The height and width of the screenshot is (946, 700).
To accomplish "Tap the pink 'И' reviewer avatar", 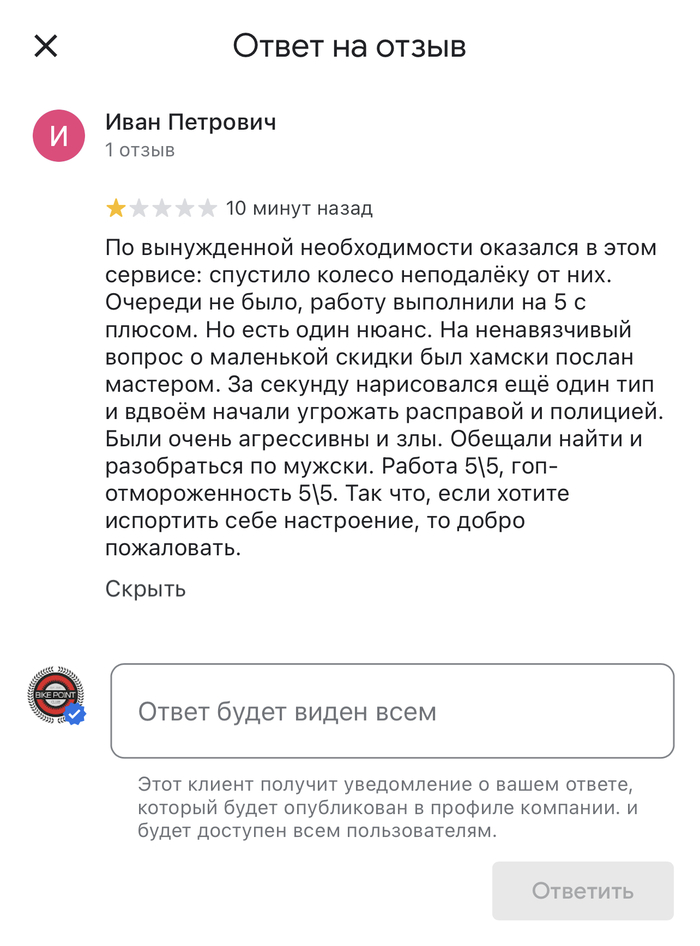I will tap(59, 135).
